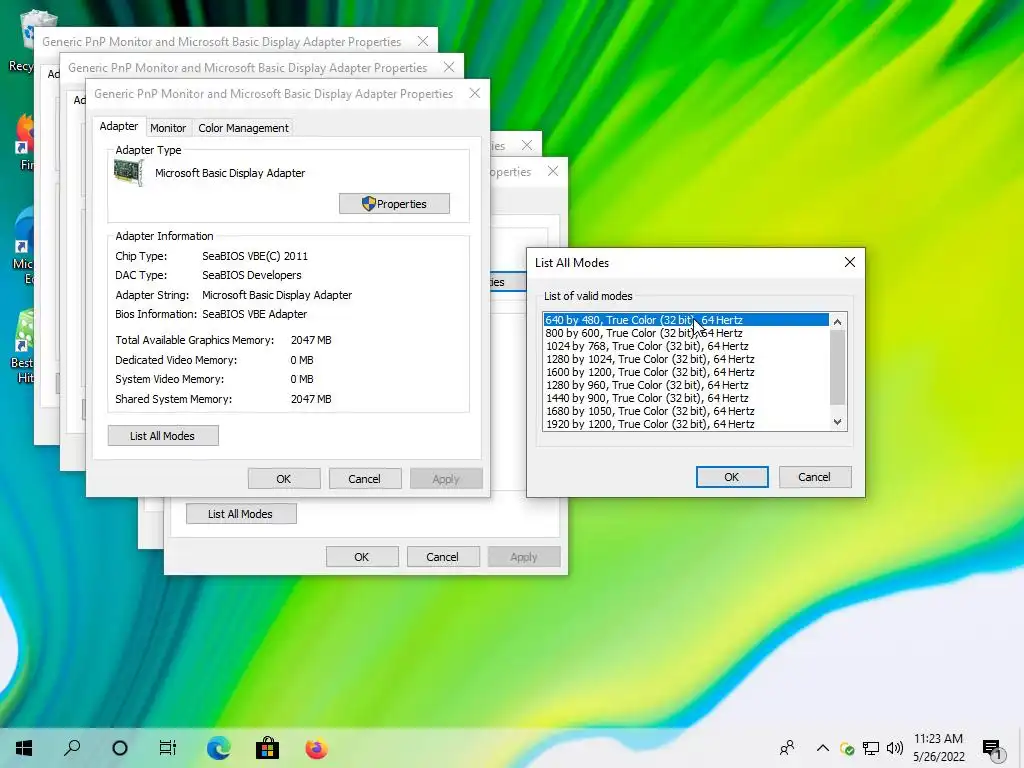Click Total Available Graphics Memory 2047 MB
The height and width of the screenshot is (768, 1024).
[311, 340]
